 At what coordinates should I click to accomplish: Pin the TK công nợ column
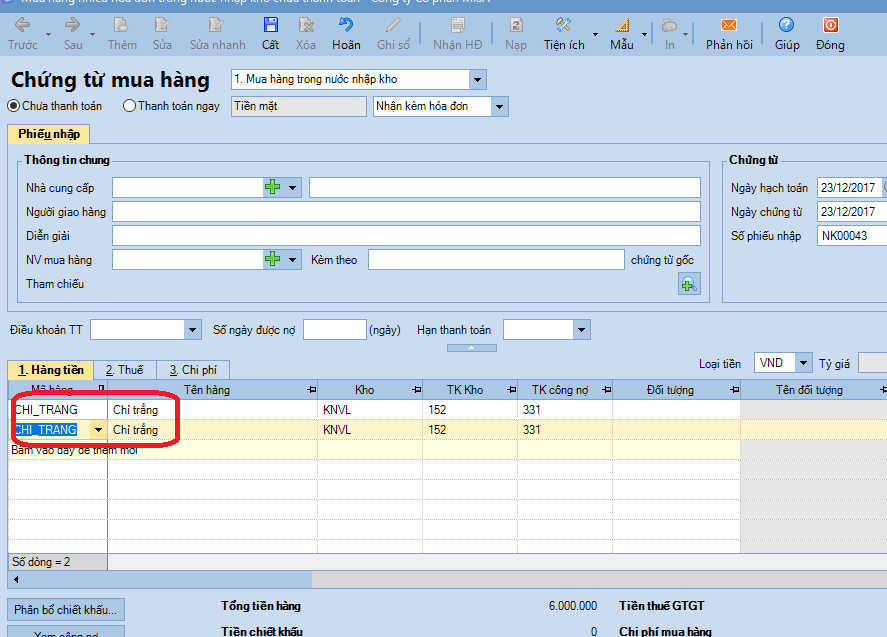[606, 390]
